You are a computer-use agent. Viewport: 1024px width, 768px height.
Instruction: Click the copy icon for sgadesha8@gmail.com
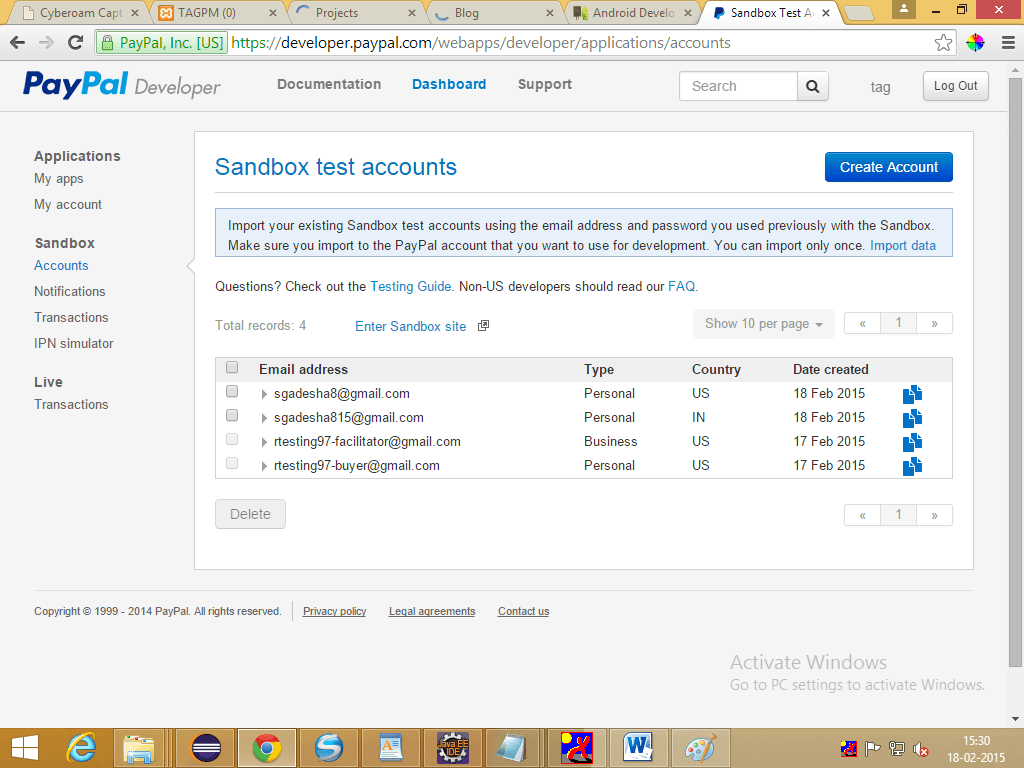[x=912, y=394]
